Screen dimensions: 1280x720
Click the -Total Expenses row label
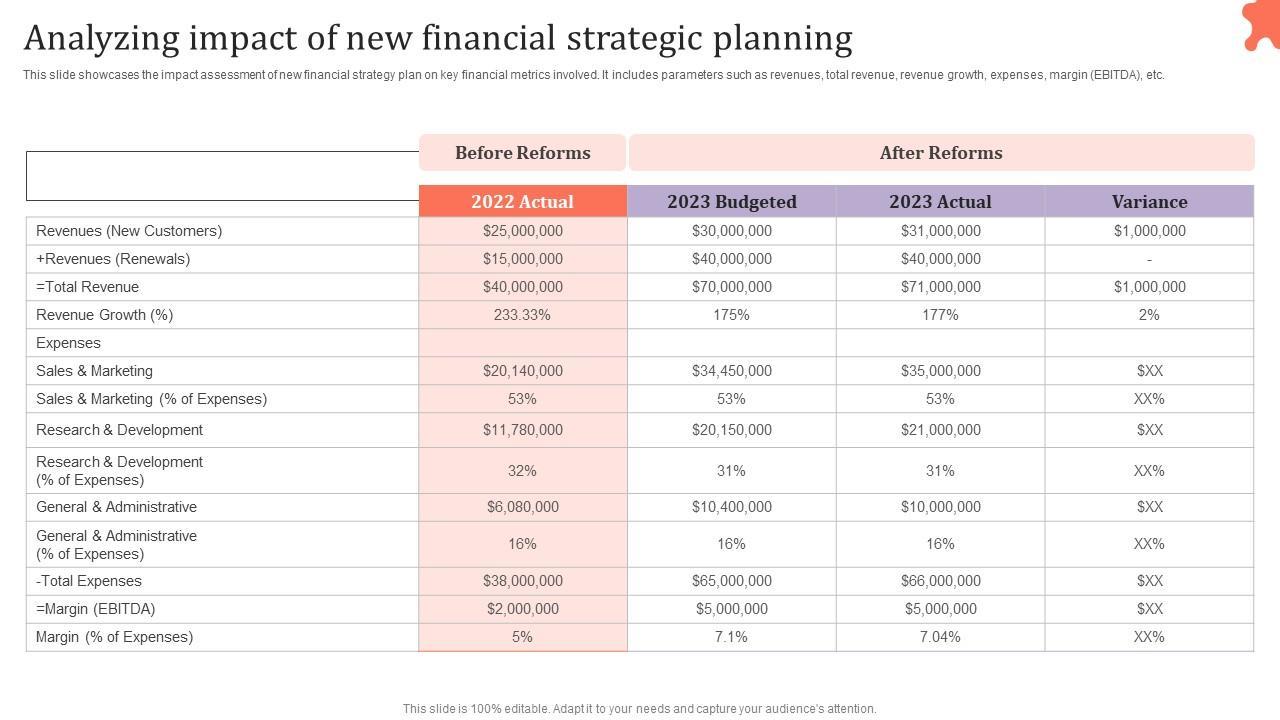pyautogui.click(x=89, y=581)
